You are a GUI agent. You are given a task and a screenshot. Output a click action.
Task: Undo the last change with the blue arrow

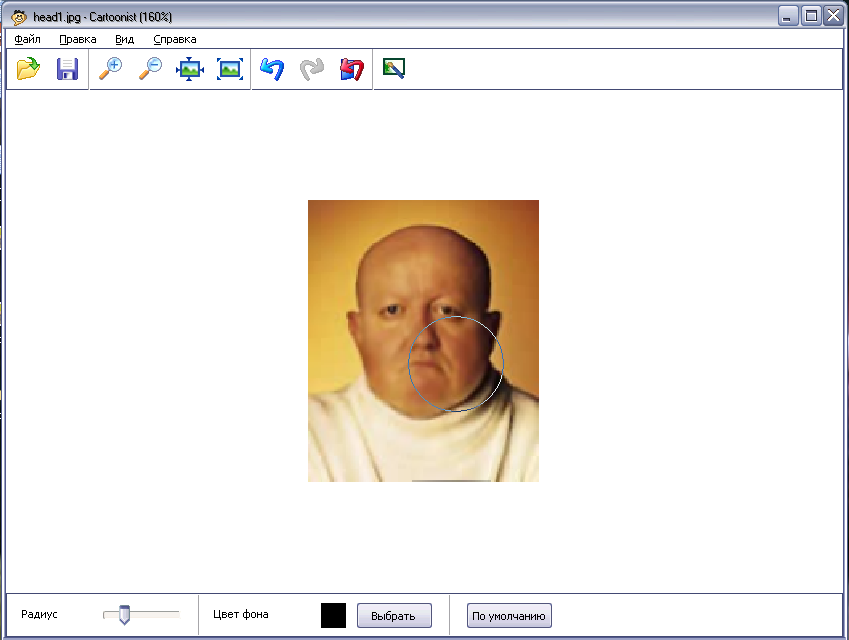point(272,69)
